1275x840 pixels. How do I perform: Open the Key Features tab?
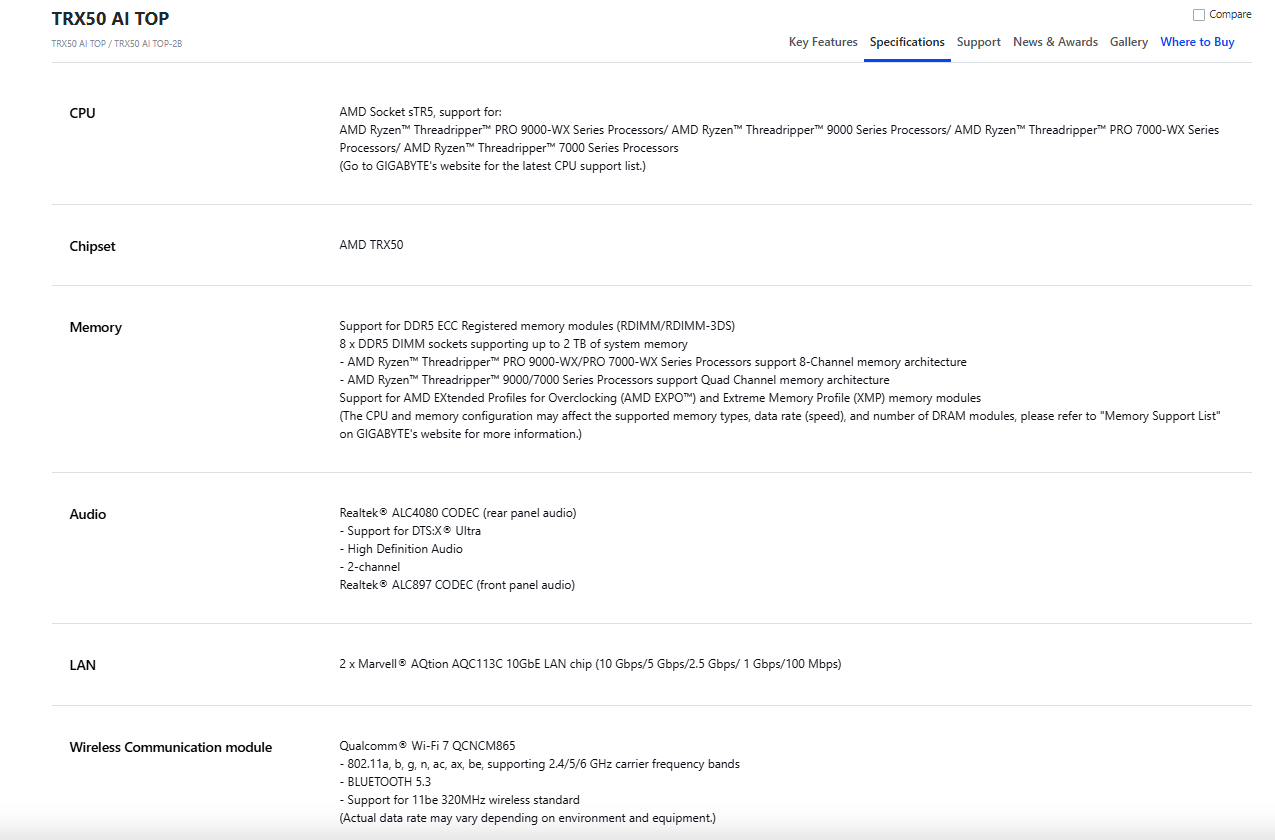point(823,42)
